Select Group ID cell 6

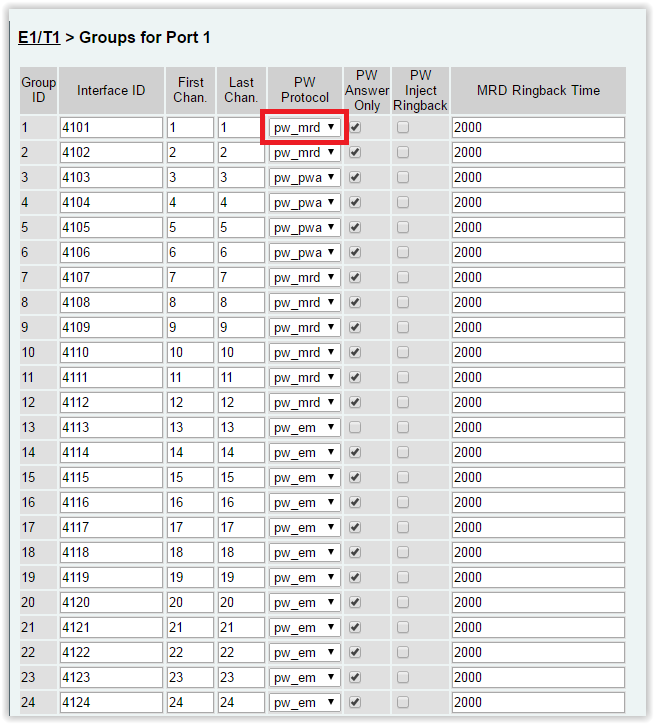[x=38, y=253]
